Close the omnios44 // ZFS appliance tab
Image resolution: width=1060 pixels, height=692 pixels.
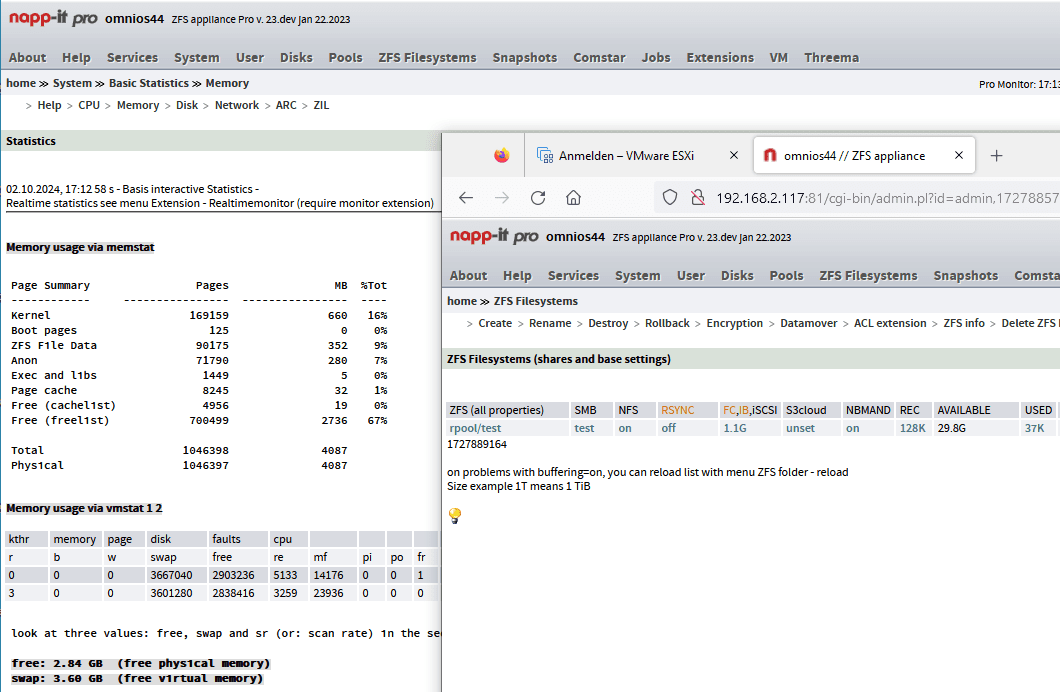tap(959, 155)
